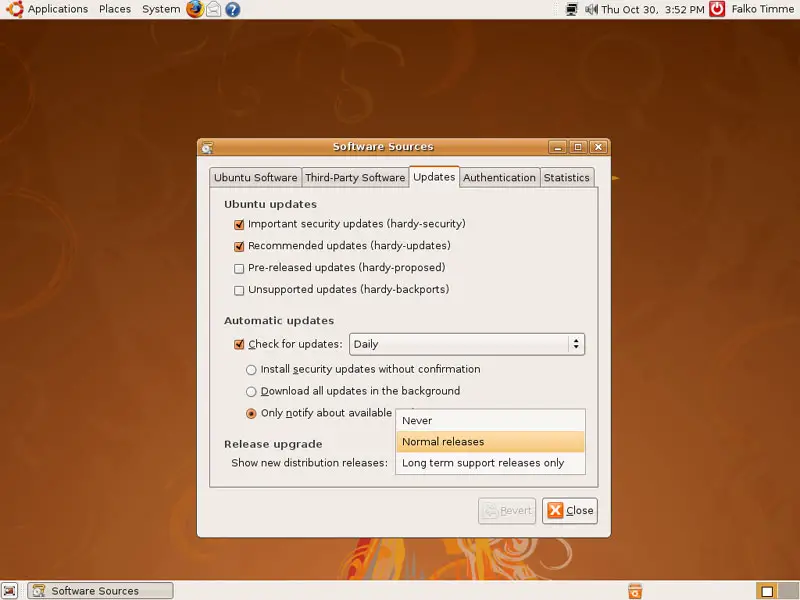Select Install security updates without confirmation
The image size is (800, 600).
(x=251, y=369)
